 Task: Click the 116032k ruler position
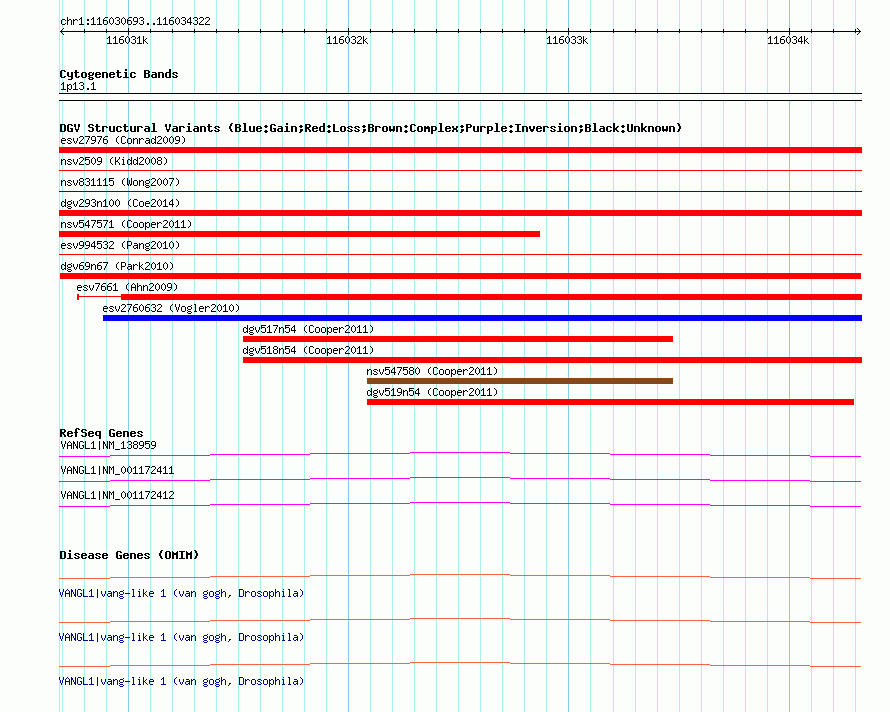pos(347,40)
